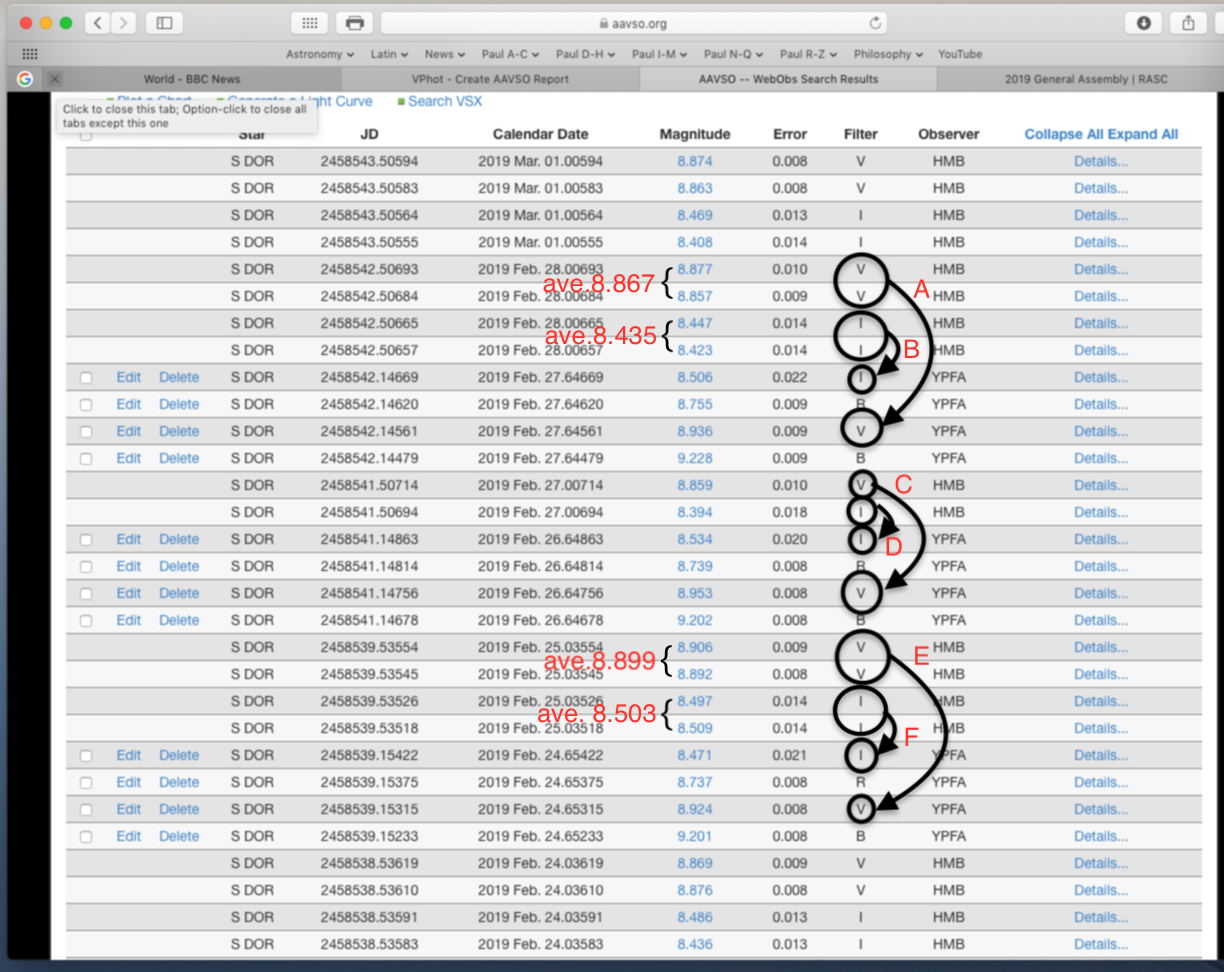Viewport: 1224px width, 972px height.
Task: Open the Paul D-H bookmarks folder
Action: [x=586, y=54]
